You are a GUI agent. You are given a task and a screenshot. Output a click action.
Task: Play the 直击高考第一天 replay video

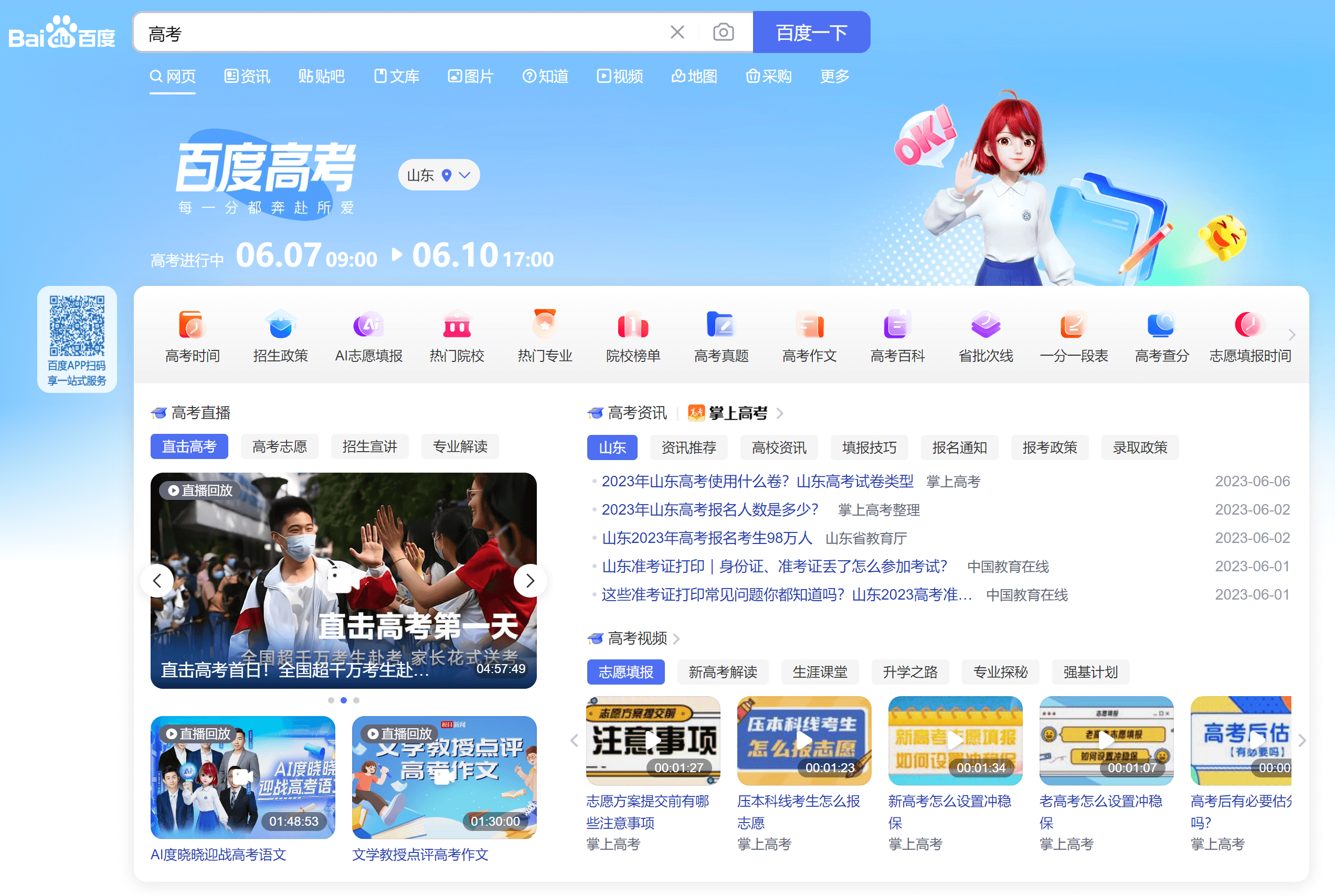[x=344, y=581]
